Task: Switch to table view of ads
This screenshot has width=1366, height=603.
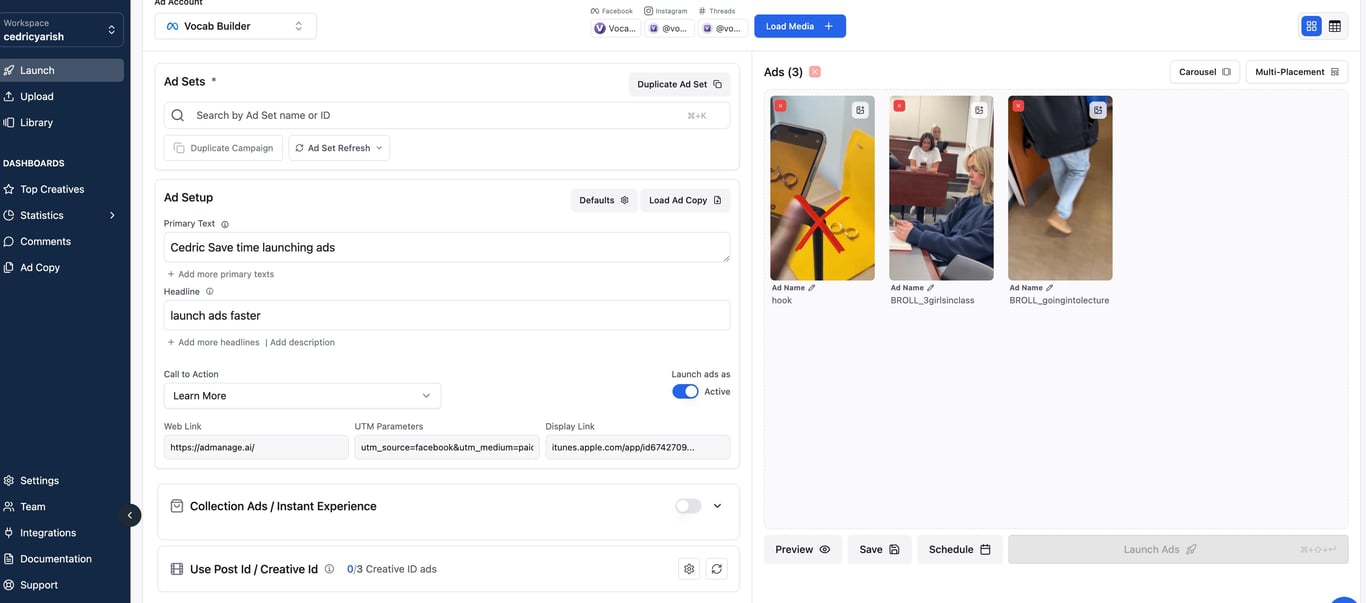Action: point(1334,26)
